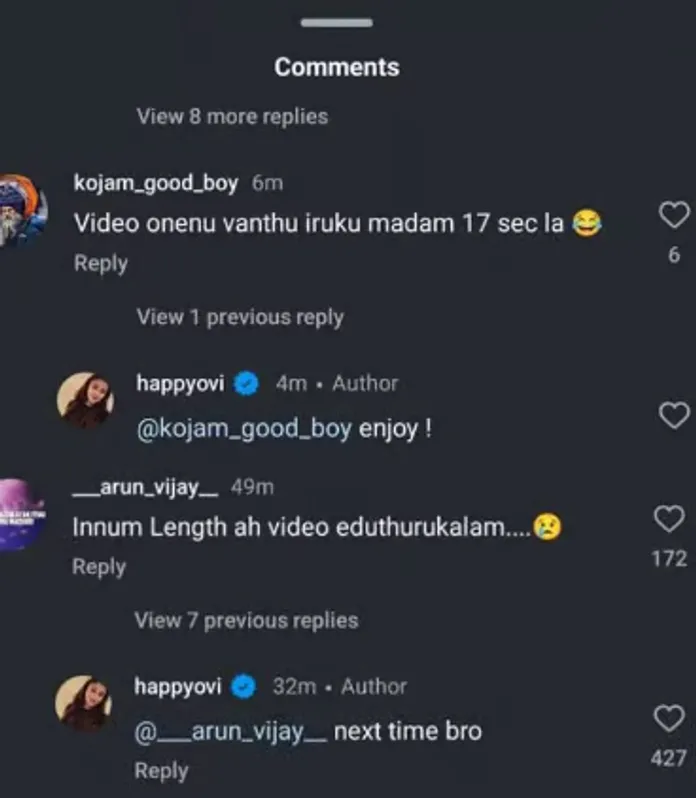
Task: Like the __arun_vijay__ comment heart
Action: pyautogui.click(x=668, y=518)
